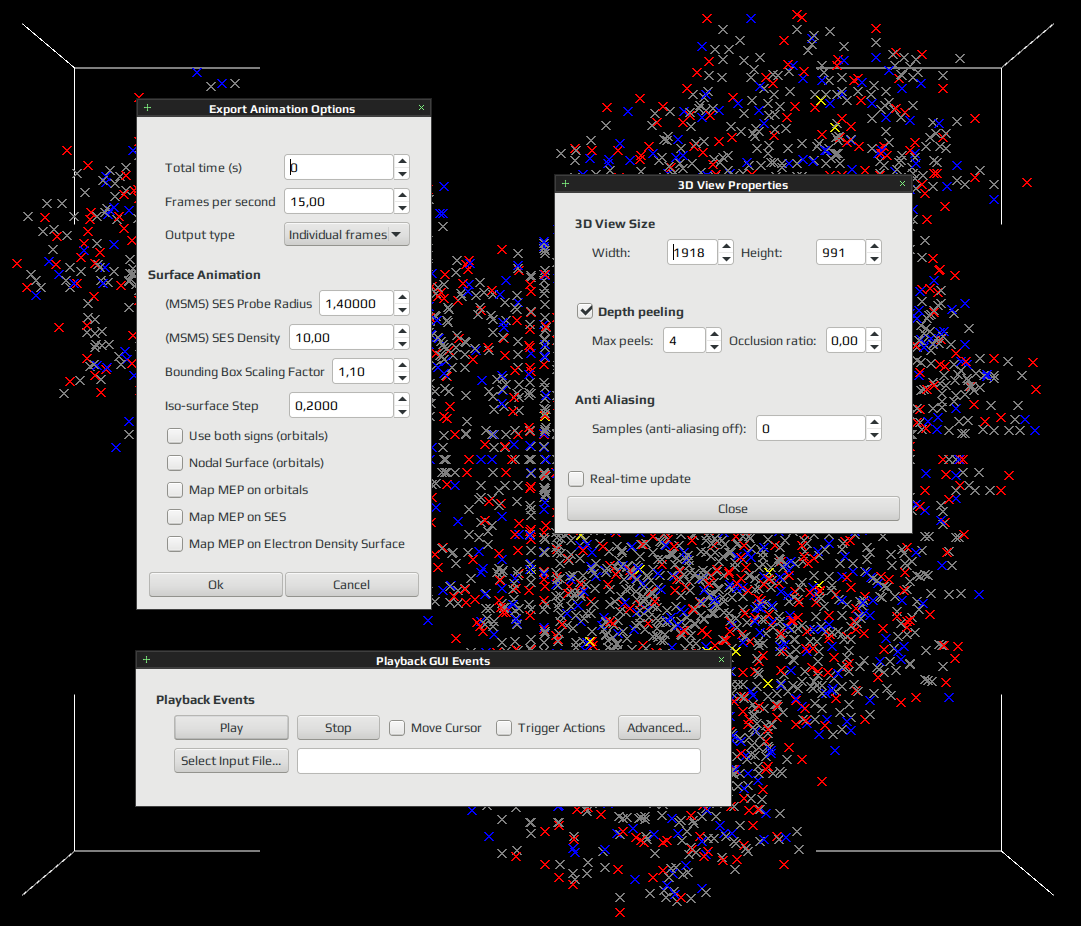1081x926 pixels.
Task: Turn on Real-time update
Action: [576, 479]
